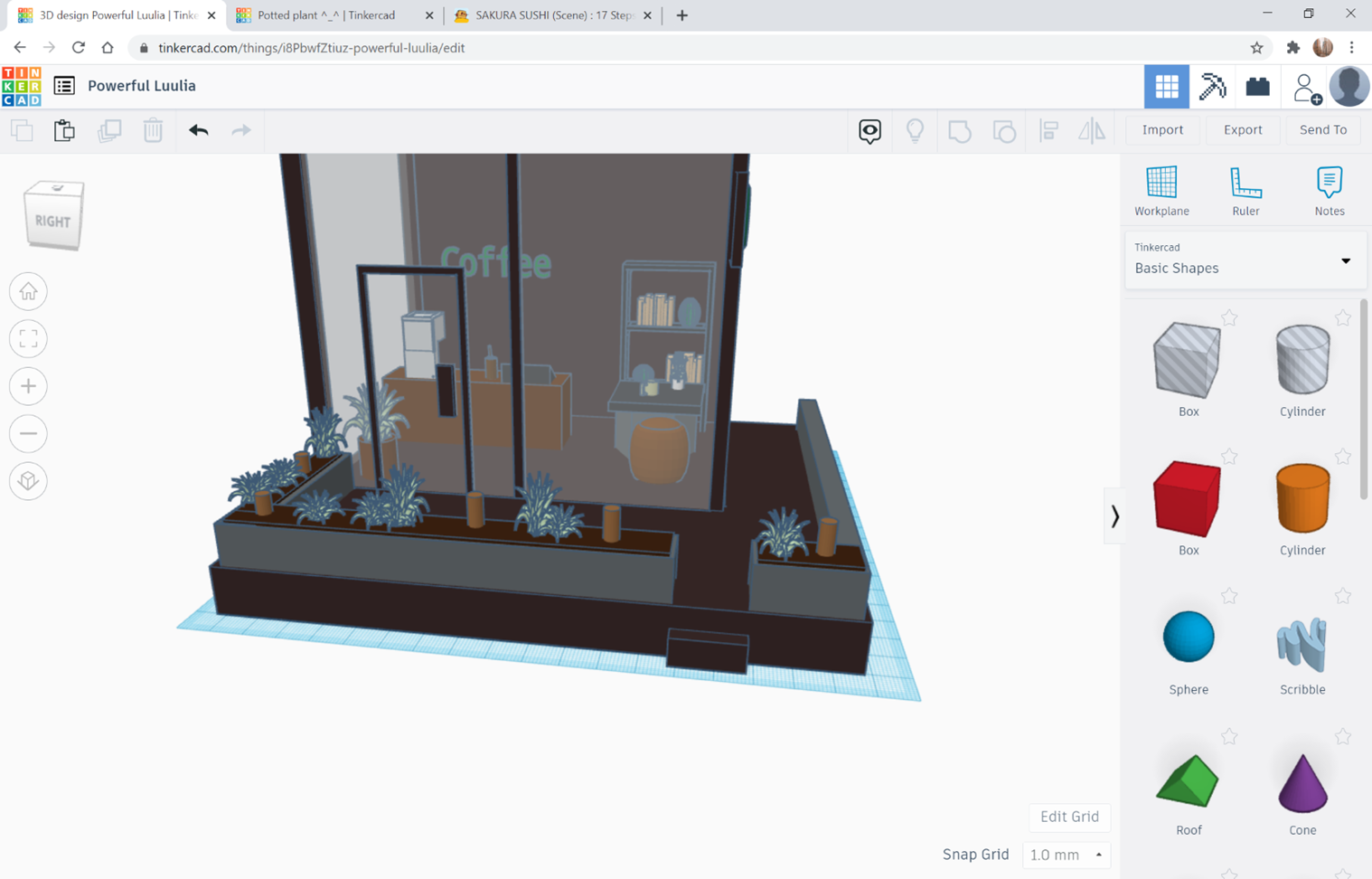Open the design list menu icon

(x=64, y=86)
